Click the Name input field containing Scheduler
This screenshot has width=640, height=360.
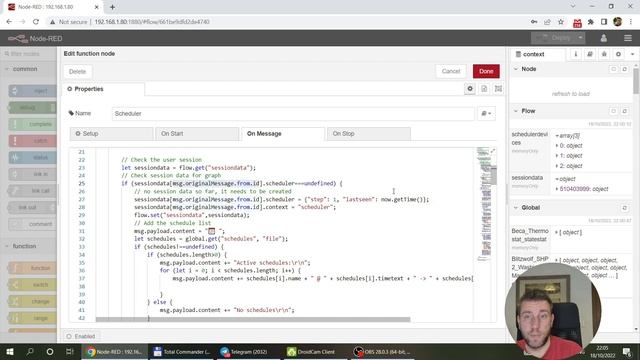pyautogui.click(x=293, y=113)
